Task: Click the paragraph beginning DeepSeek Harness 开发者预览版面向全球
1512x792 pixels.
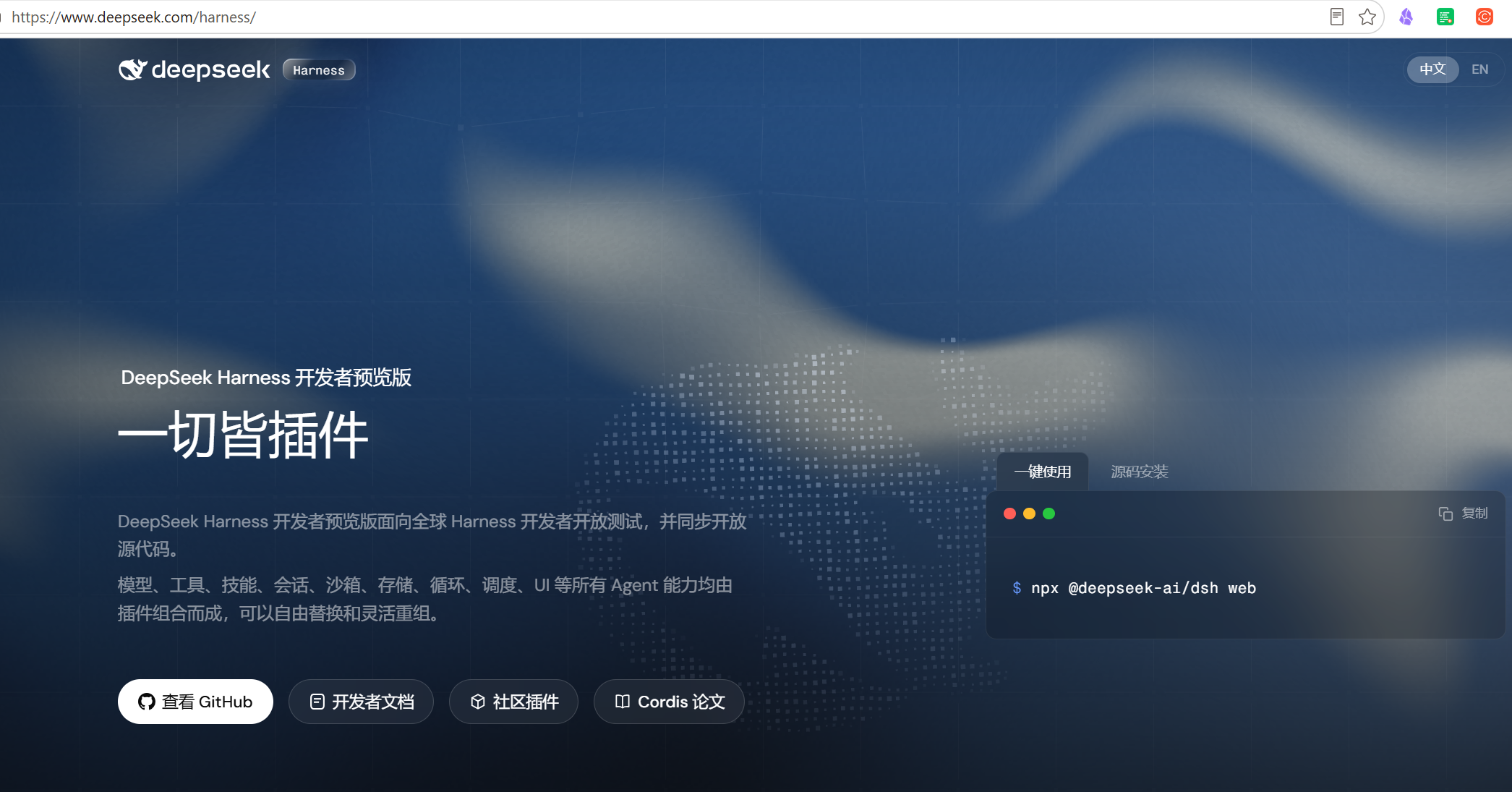Action: pos(432,535)
